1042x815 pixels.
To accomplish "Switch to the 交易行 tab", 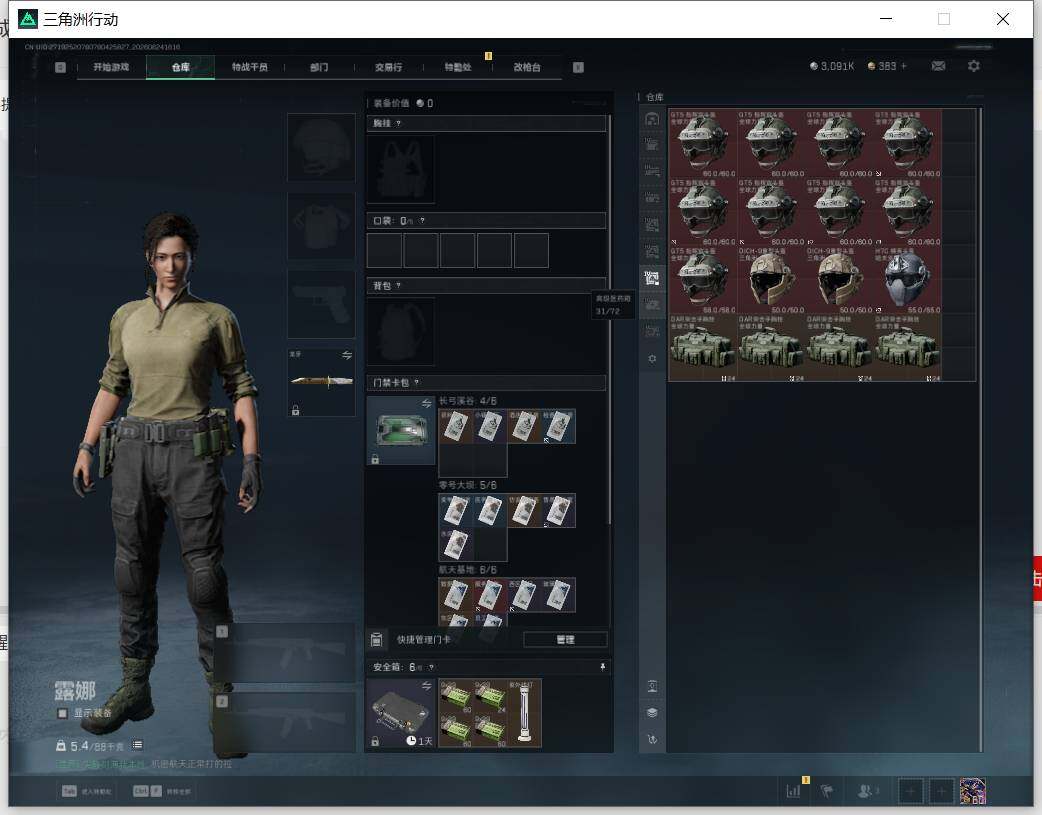I will coord(388,67).
